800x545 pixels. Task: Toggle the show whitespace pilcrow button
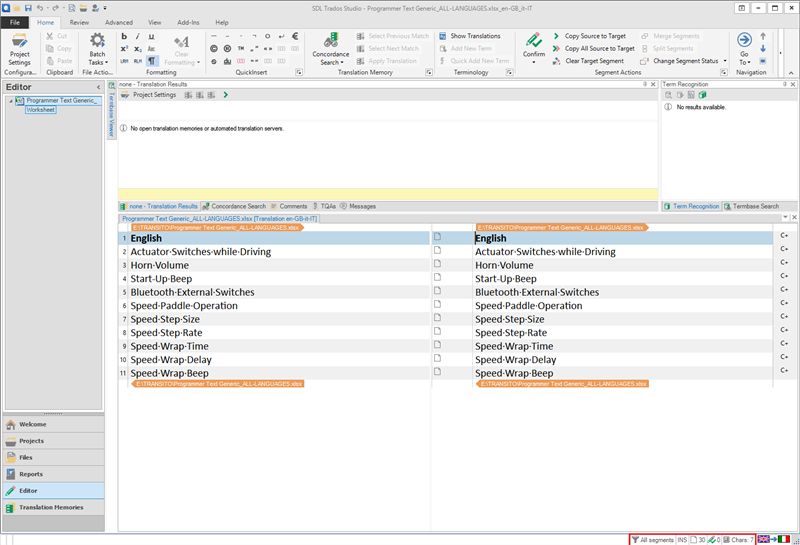[x=152, y=61]
